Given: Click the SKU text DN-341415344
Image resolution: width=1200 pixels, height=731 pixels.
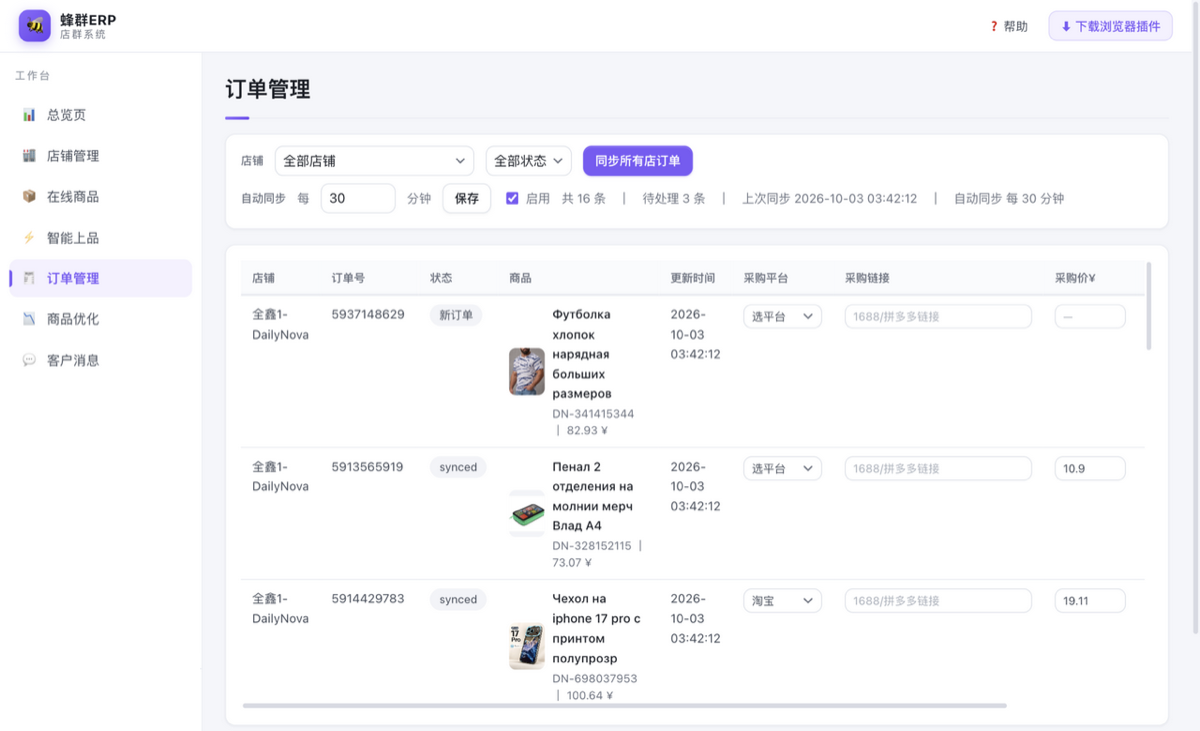Looking at the screenshot, I should 593,414.
